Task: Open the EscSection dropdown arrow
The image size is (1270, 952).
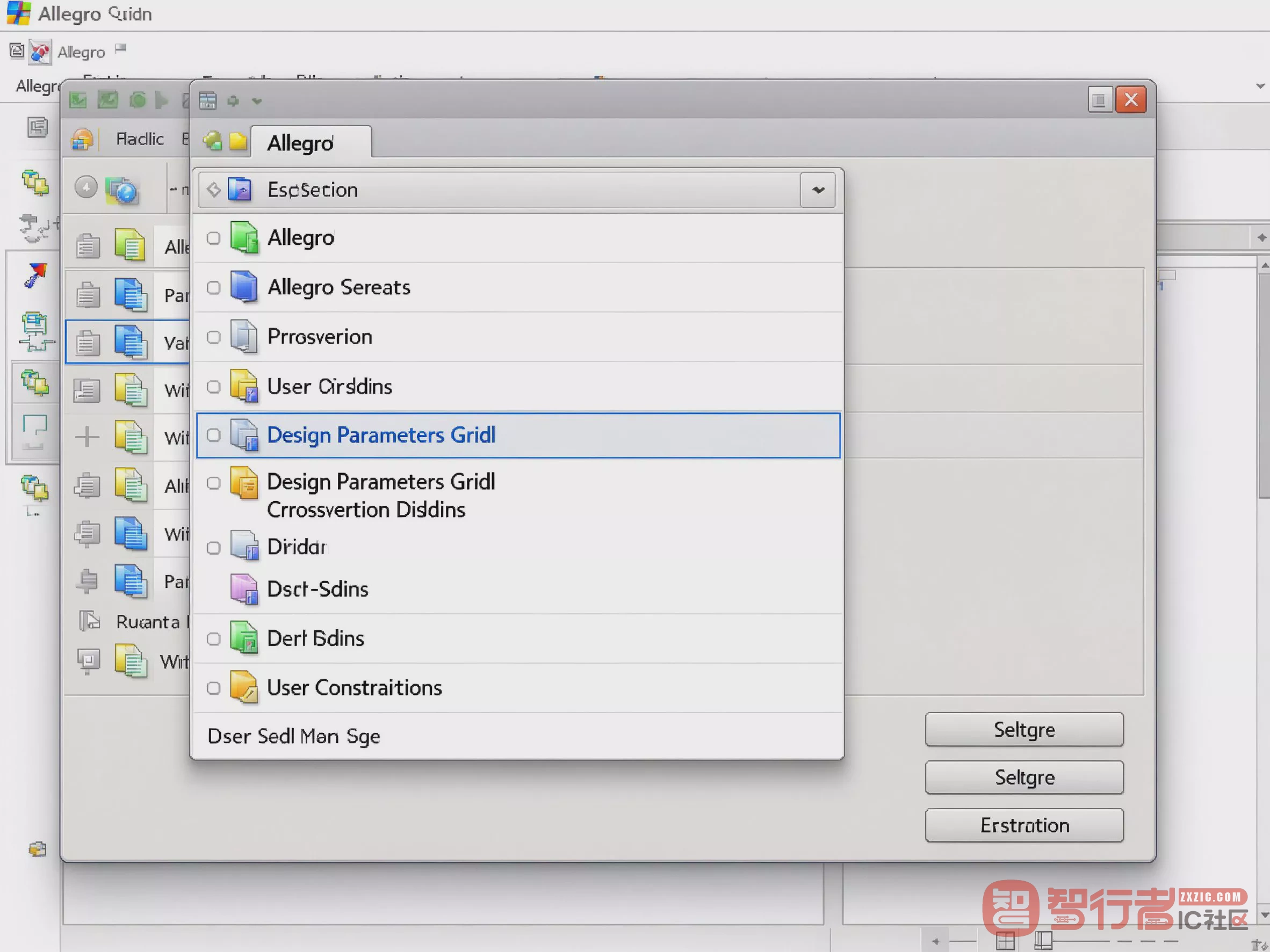Action: coord(818,190)
